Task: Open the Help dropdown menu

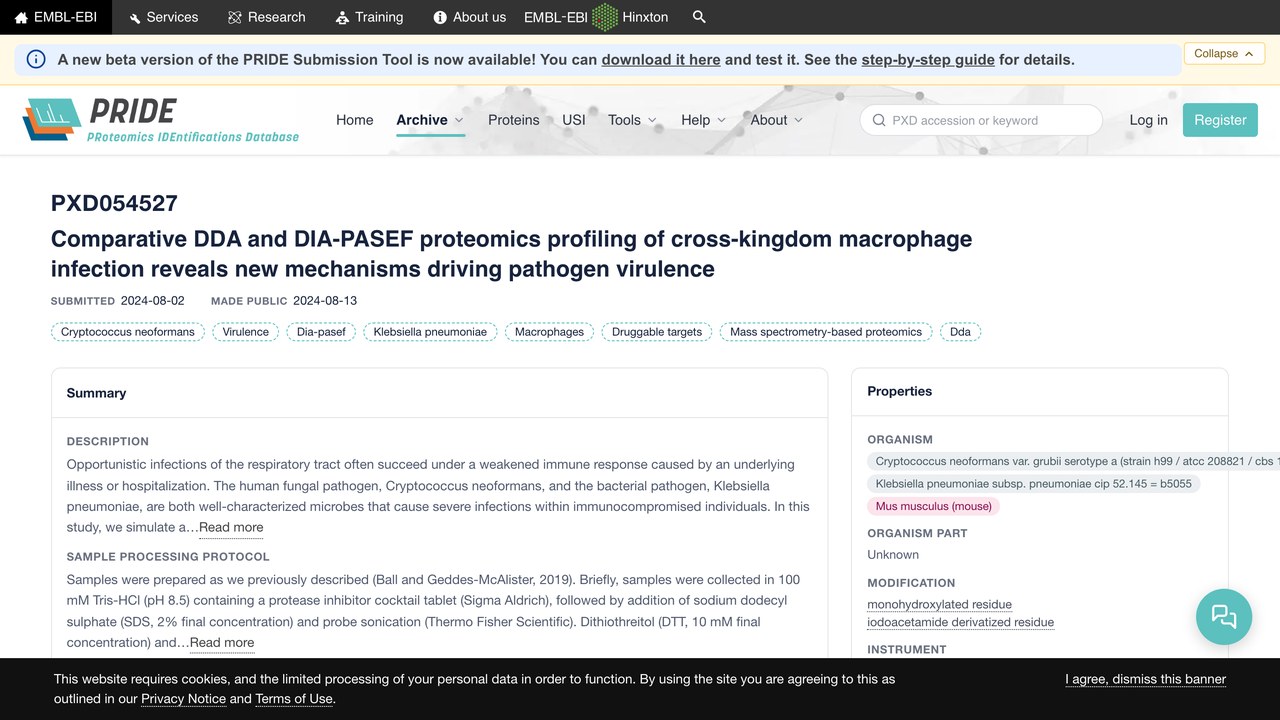Action: [x=703, y=120]
